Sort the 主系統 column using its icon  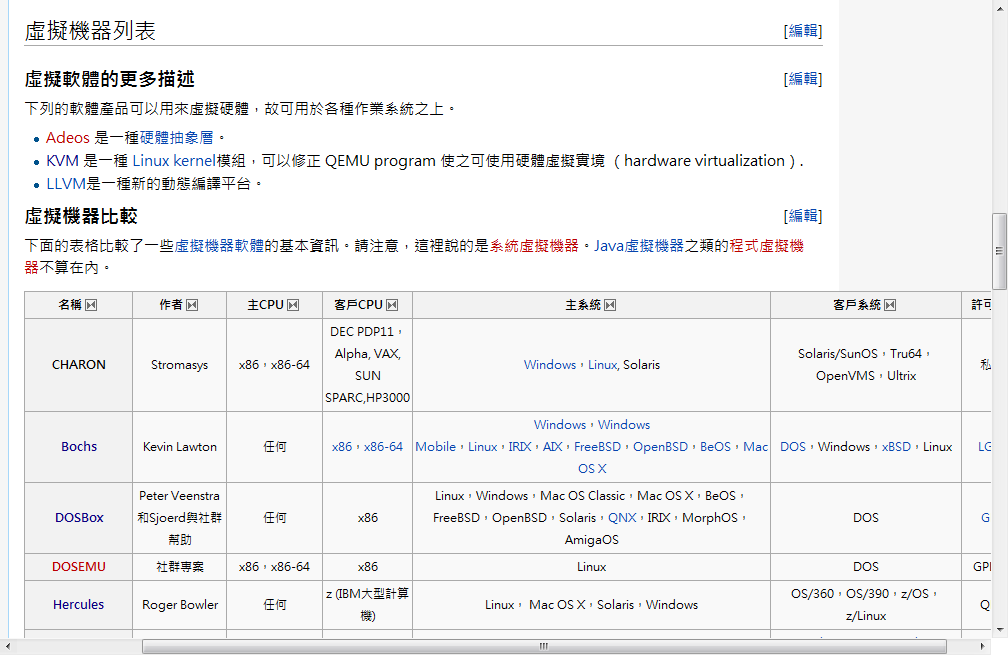tap(610, 305)
